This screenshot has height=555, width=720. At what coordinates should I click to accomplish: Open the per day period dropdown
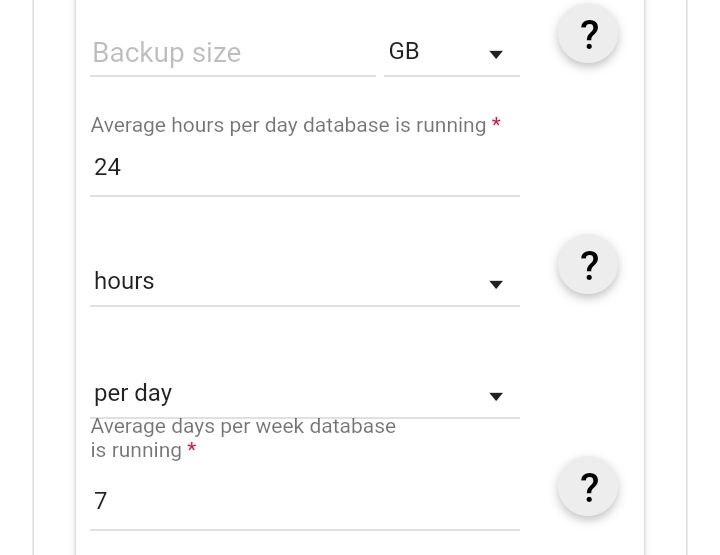tap(305, 393)
